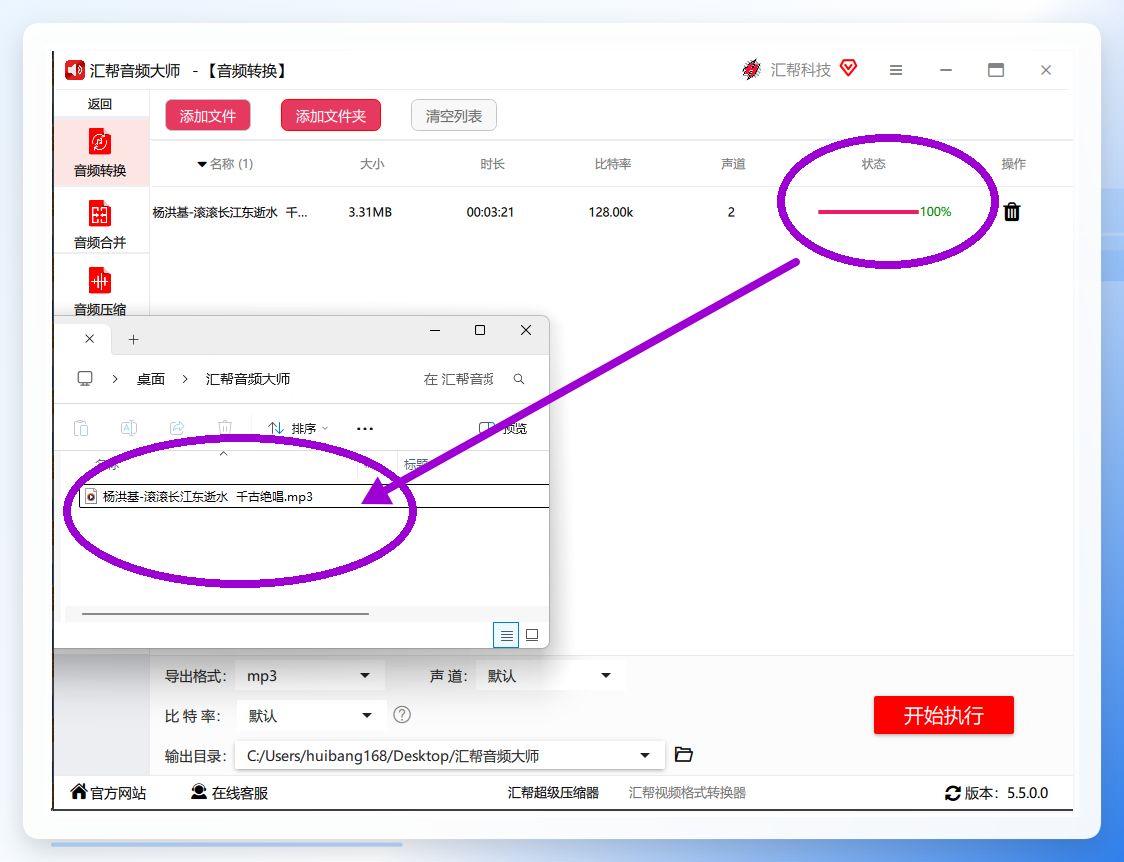
Task: Click the Explorer collapse chevron above columns
Action: 224,454
